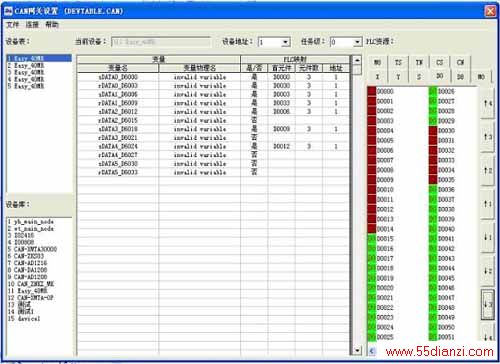Click the up-arrow 3 button
This screenshot has height=364, width=500.
point(487,137)
